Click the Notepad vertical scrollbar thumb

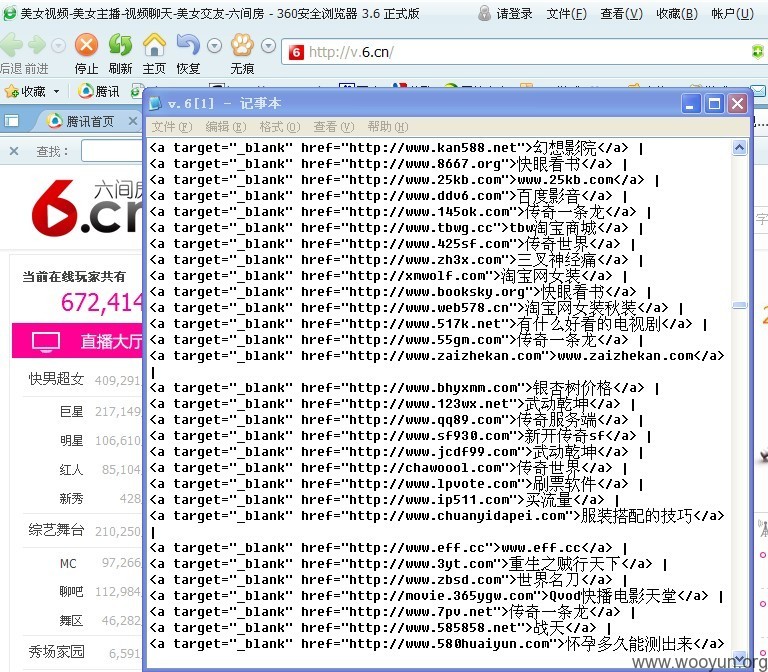pyautogui.click(x=740, y=305)
